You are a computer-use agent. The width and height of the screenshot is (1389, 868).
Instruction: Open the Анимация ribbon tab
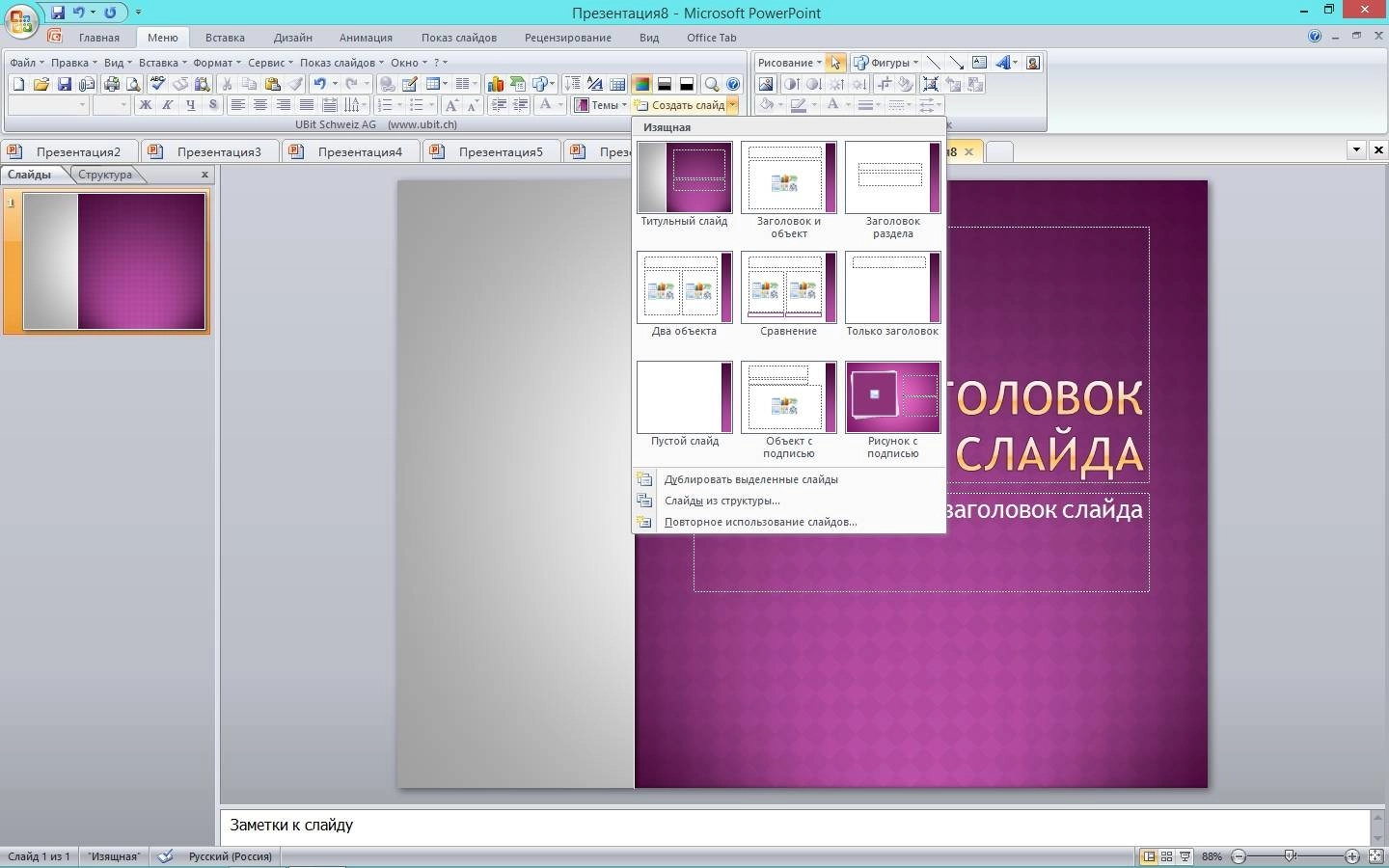(x=366, y=38)
